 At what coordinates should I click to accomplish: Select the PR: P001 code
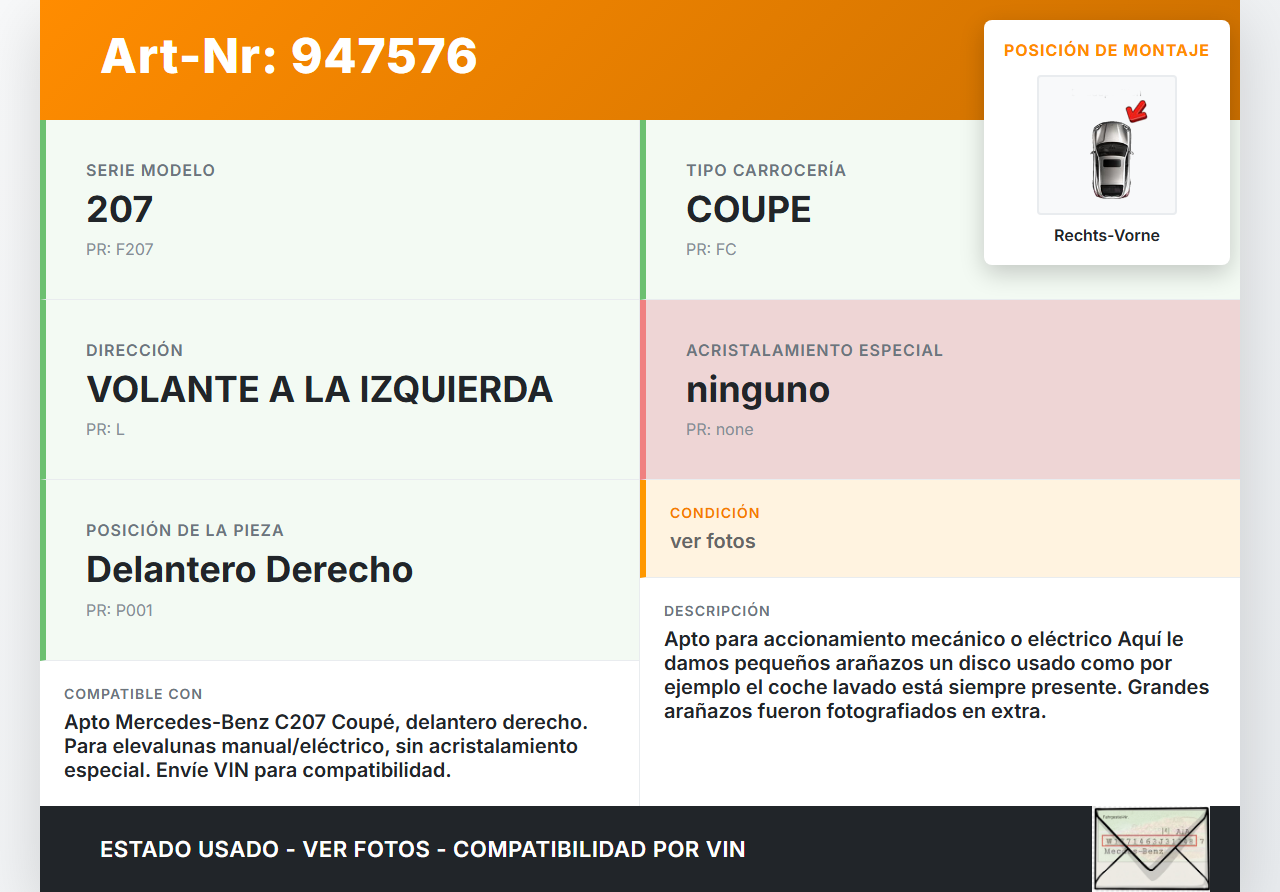[120, 610]
